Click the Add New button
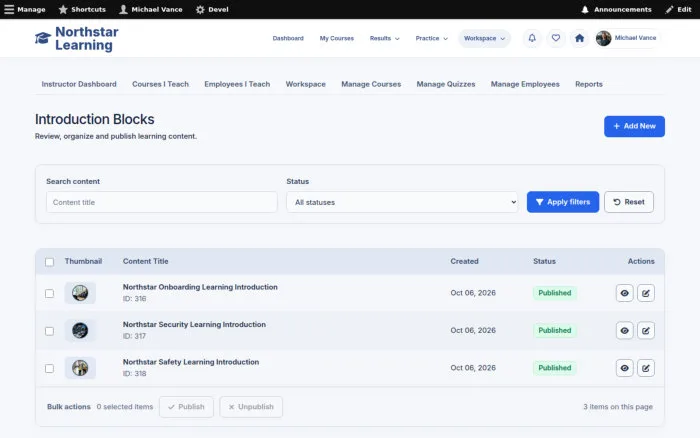700x438 pixels. [x=634, y=126]
